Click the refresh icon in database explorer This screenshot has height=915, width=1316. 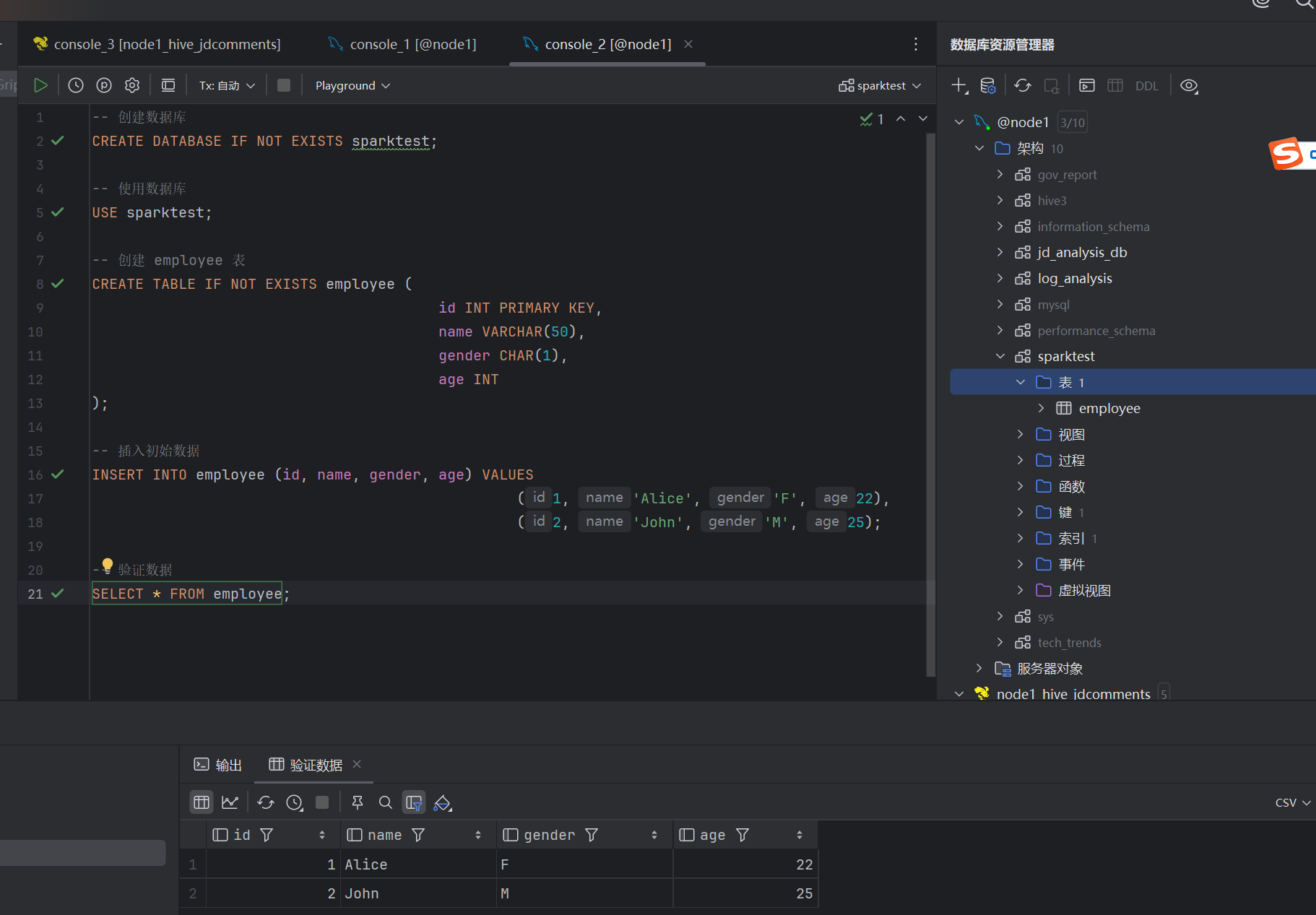click(x=1022, y=85)
